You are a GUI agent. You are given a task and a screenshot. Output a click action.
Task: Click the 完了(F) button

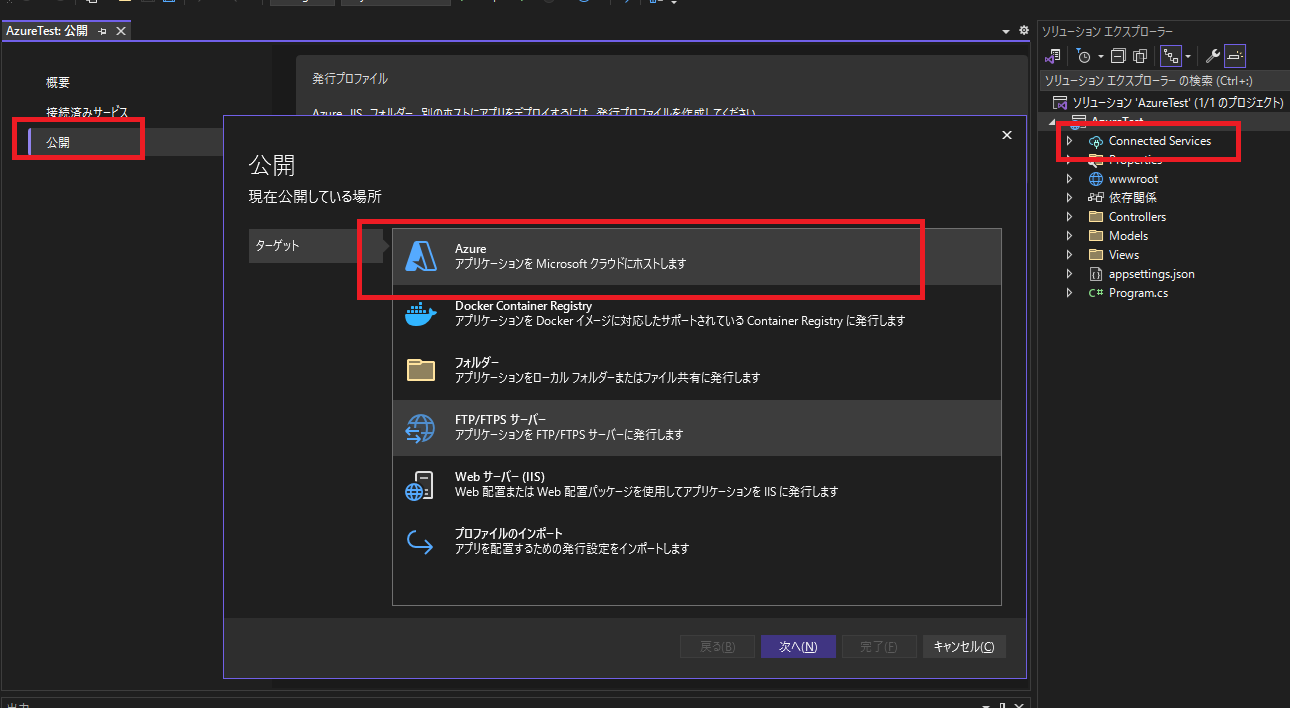click(879, 647)
